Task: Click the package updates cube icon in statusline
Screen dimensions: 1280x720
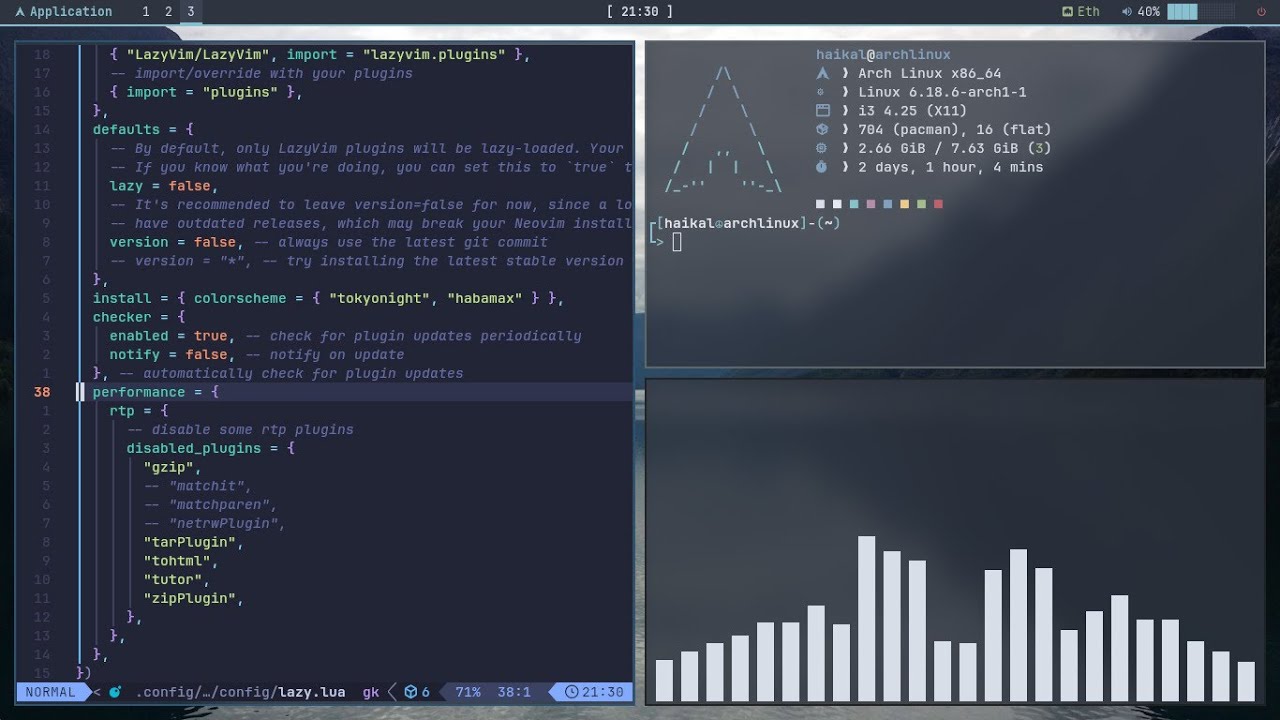Action: (410, 692)
